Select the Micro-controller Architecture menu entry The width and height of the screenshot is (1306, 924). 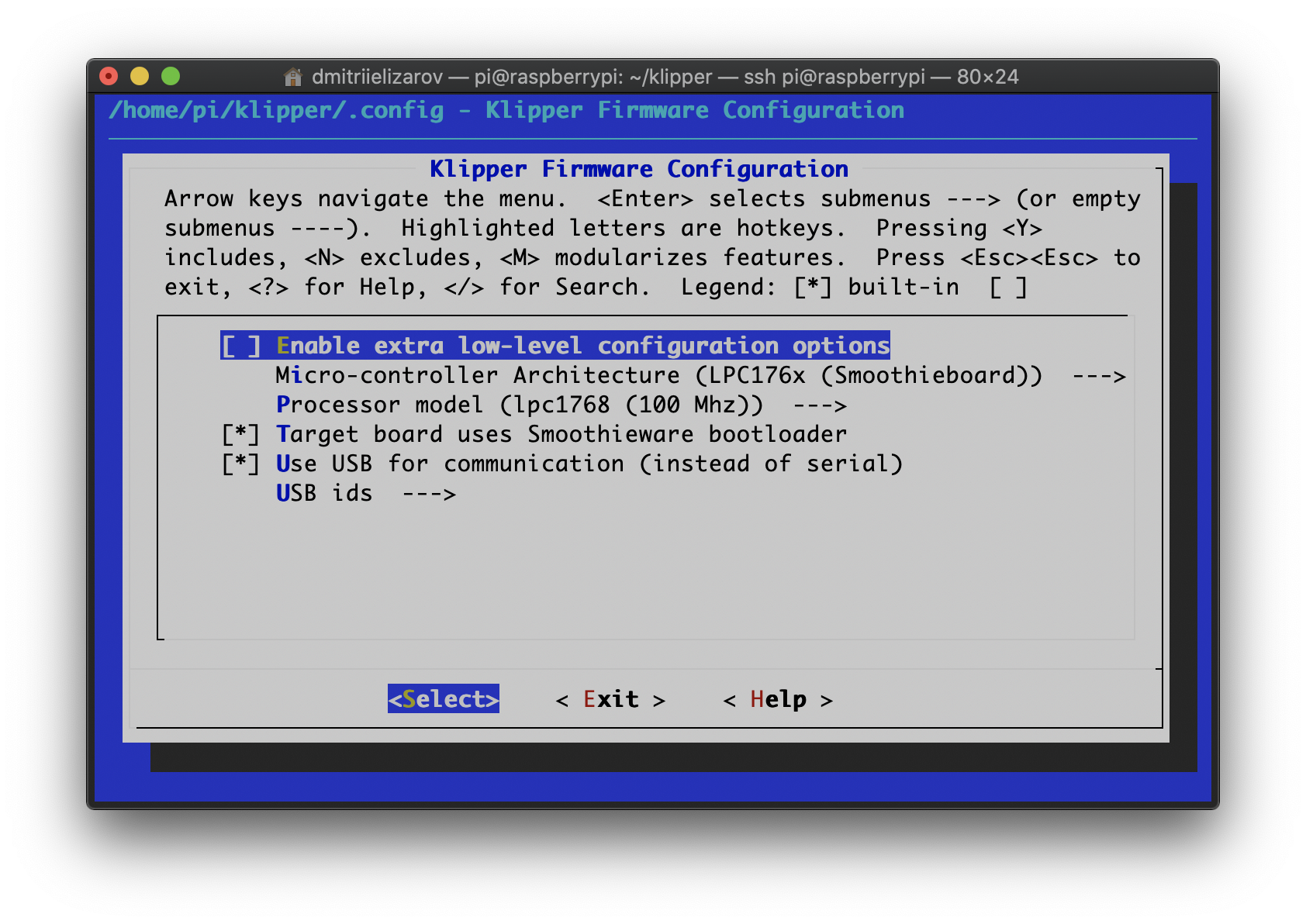pos(659,376)
